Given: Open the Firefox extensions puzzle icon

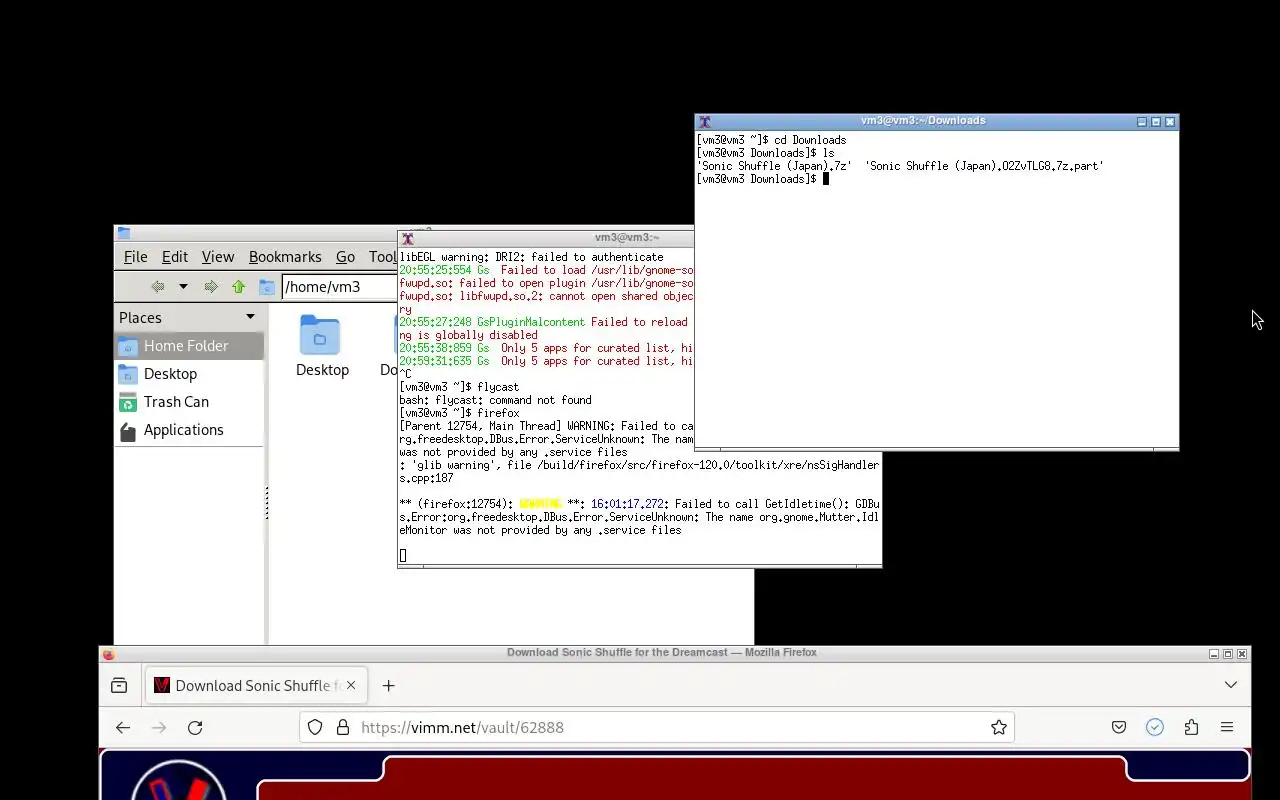Looking at the screenshot, I should coord(1191,728).
